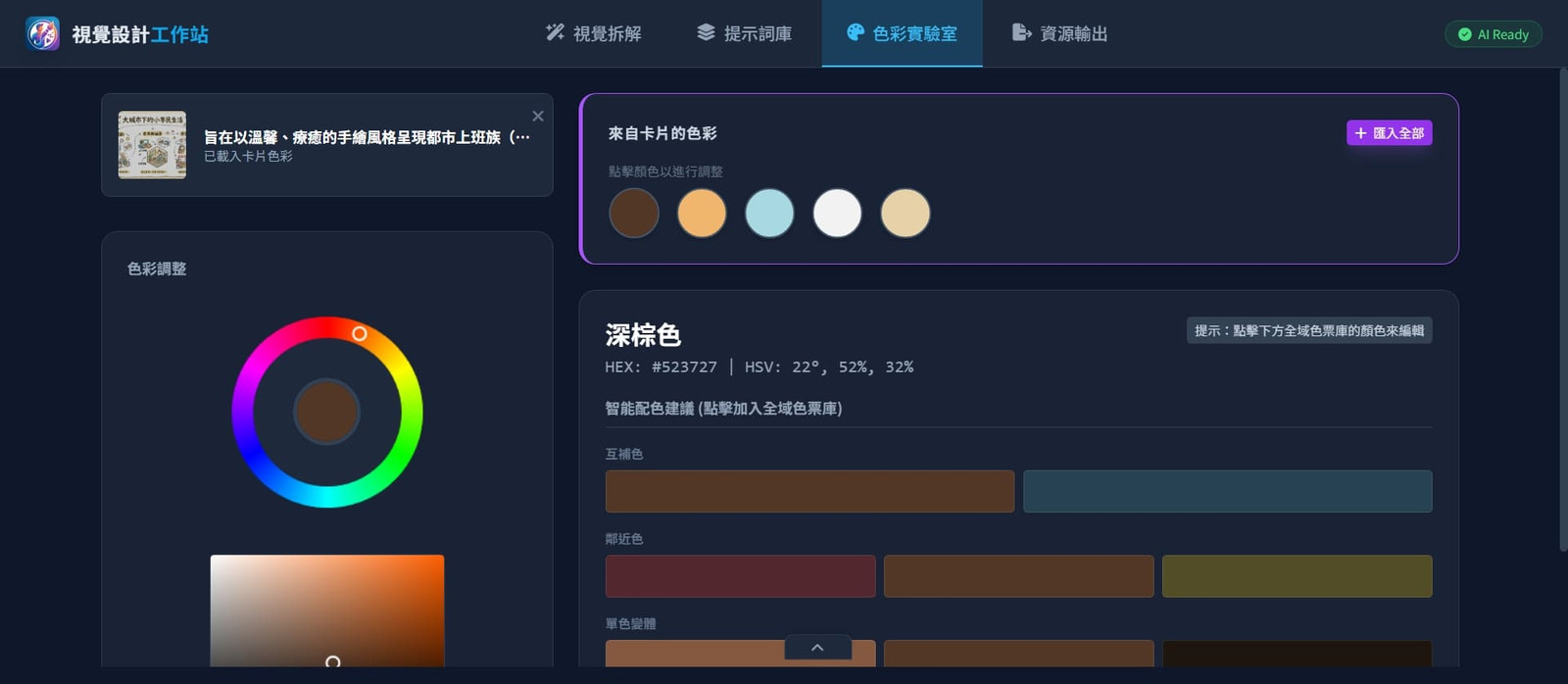1568x684 pixels.
Task: Open the loaded card thumbnail image
Action: pos(152,145)
